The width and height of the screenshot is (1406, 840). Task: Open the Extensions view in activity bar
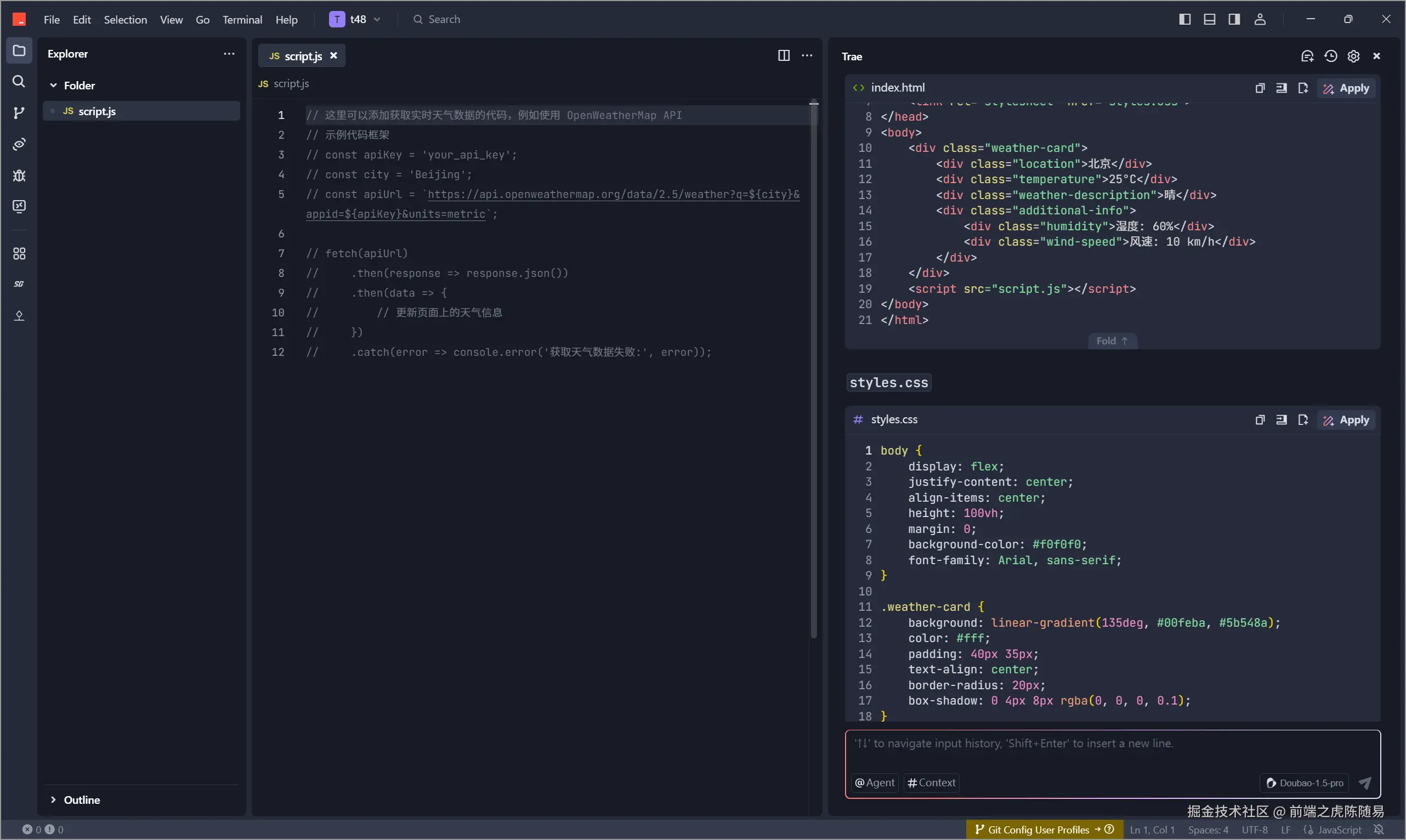[x=19, y=253]
